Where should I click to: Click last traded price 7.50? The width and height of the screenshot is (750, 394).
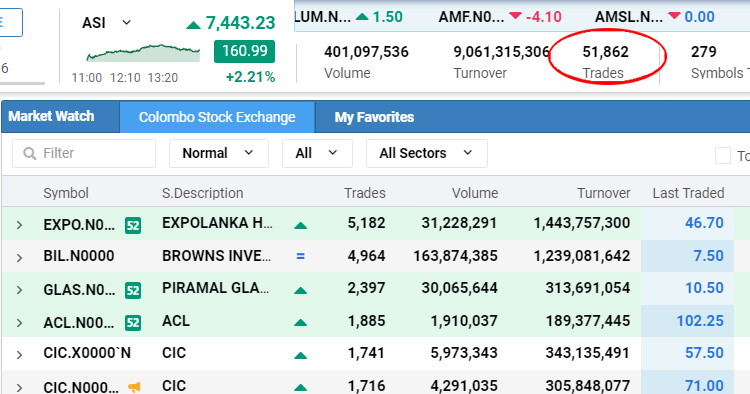click(708, 256)
